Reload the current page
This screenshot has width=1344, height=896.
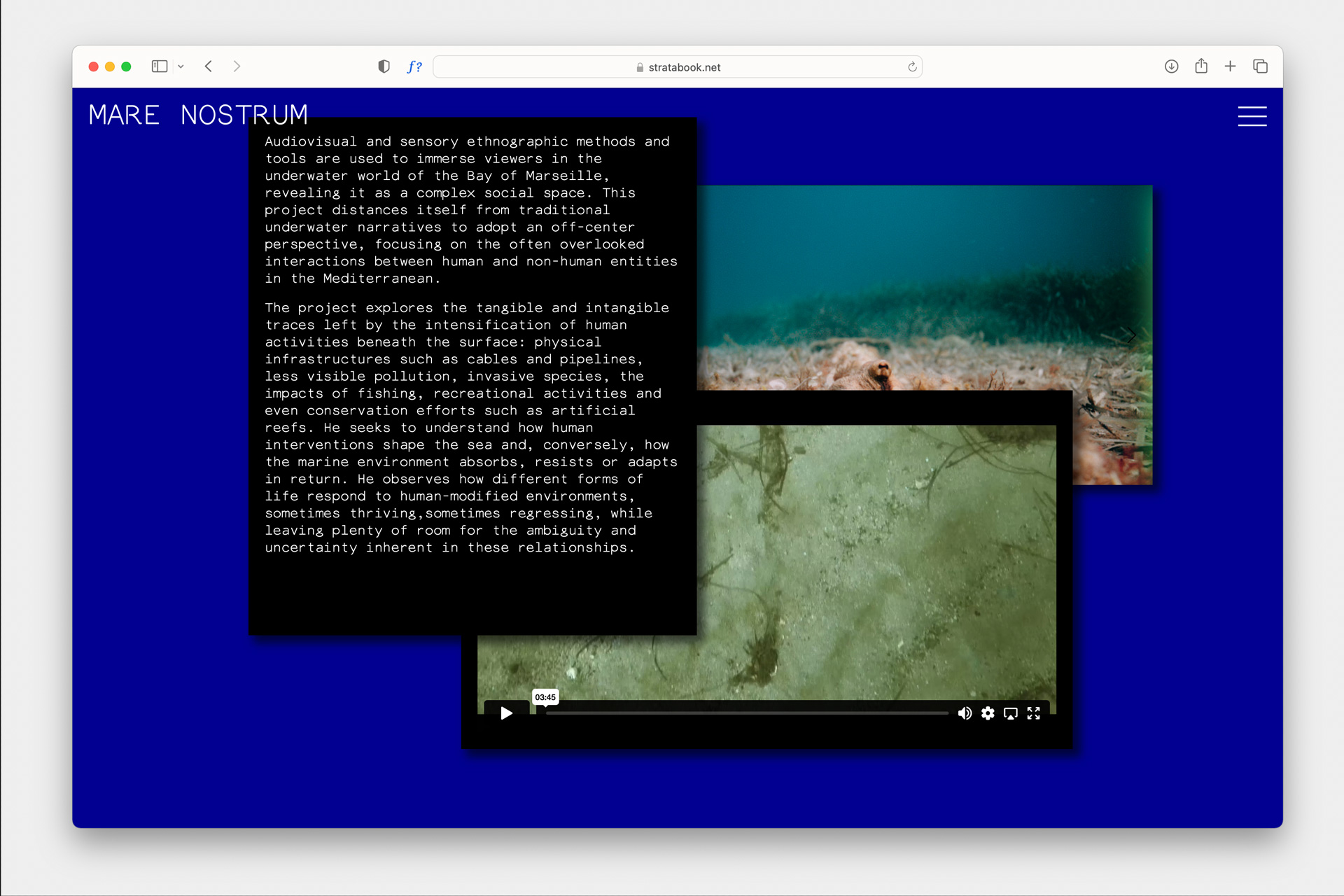pos(912,67)
